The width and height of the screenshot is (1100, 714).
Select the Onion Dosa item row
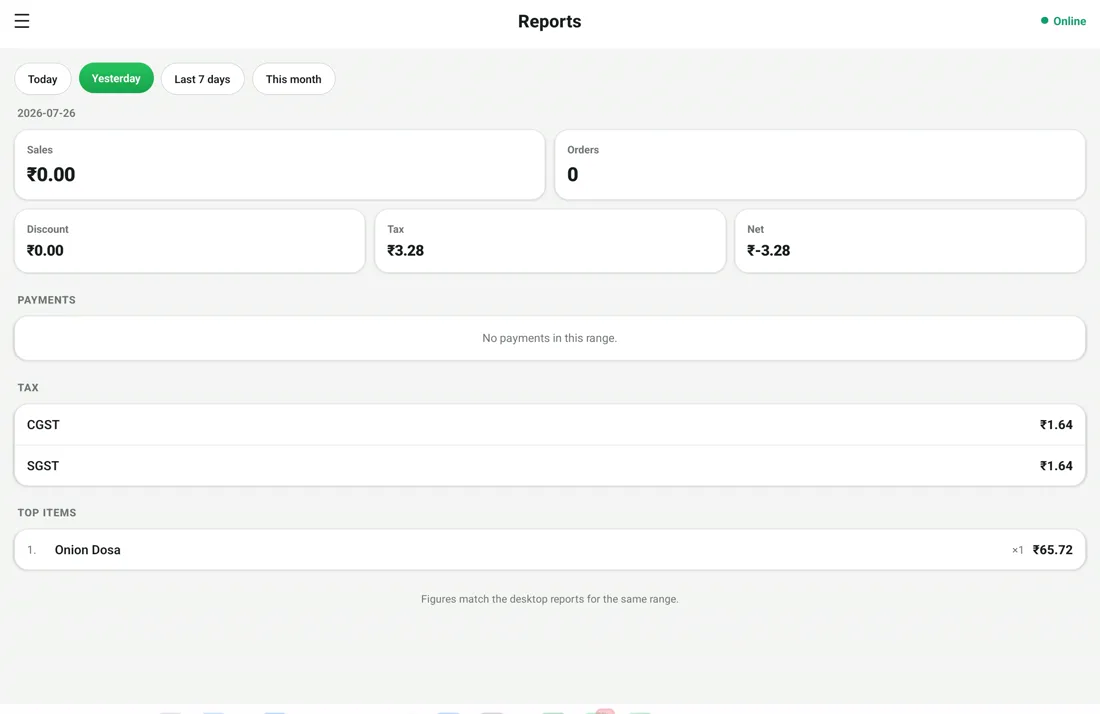pyautogui.click(x=550, y=550)
